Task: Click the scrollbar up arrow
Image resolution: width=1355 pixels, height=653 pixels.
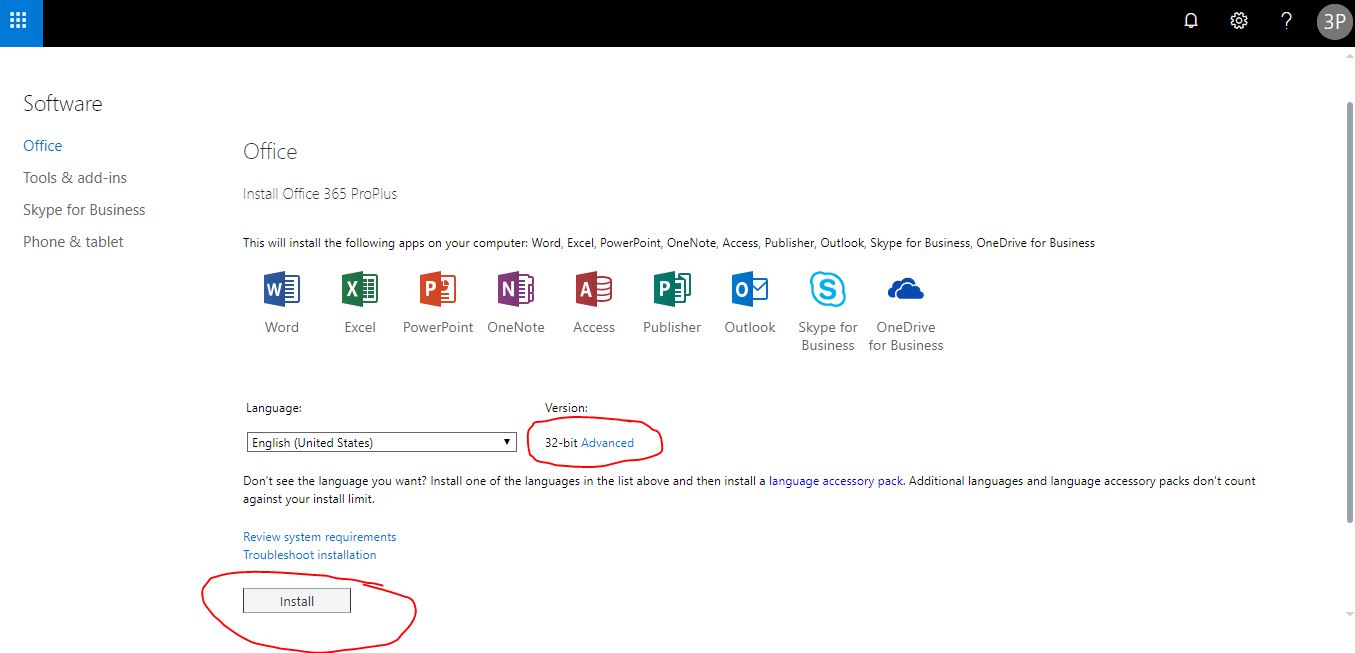Action: click(x=1349, y=58)
